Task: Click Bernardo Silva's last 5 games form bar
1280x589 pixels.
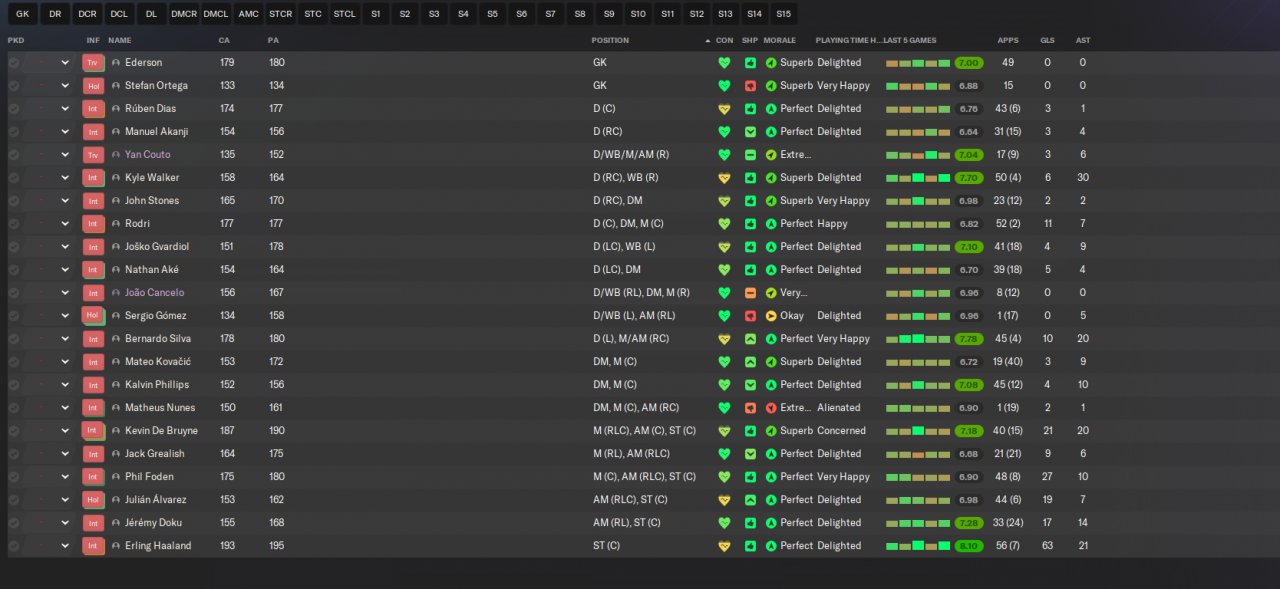Action: coord(918,338)
